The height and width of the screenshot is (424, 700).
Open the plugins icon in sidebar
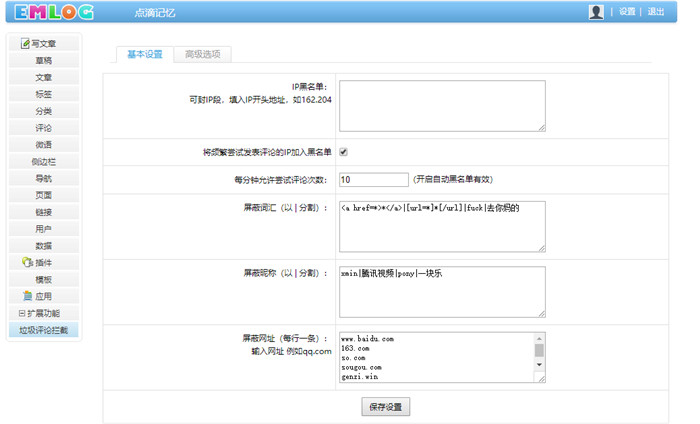coord(27,262)
